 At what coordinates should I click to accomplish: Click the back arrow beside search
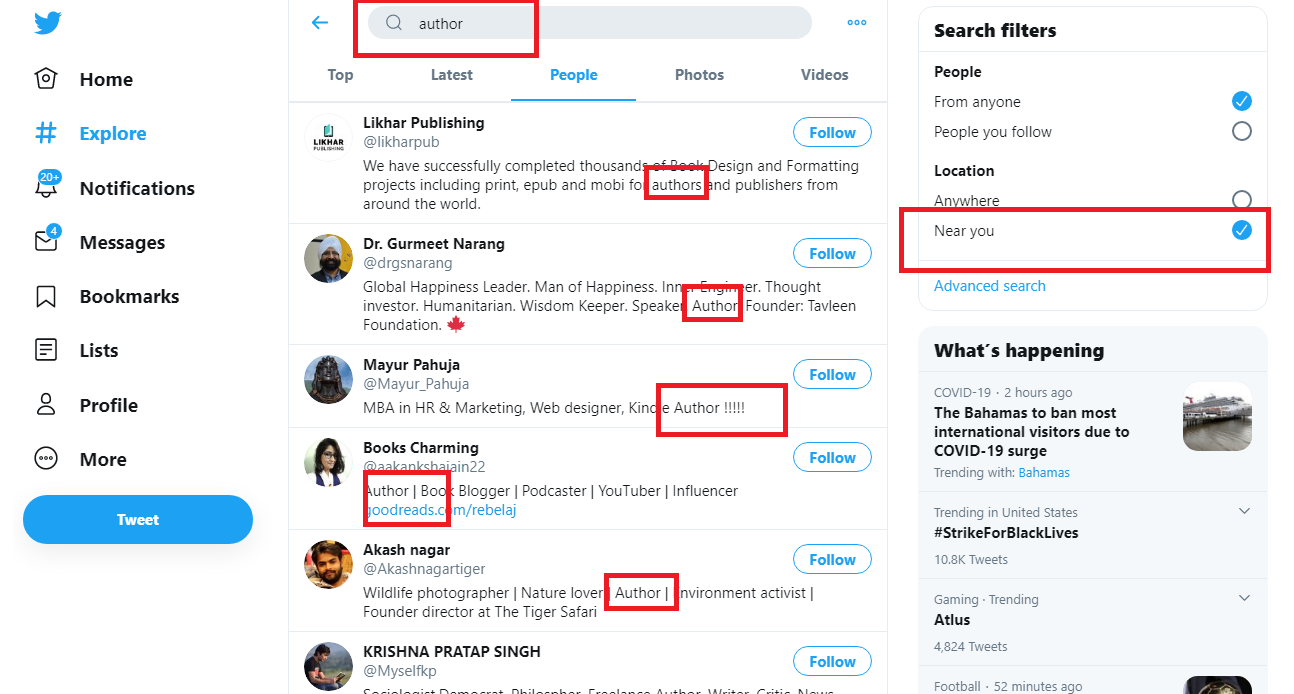click(x=320, y=23)
